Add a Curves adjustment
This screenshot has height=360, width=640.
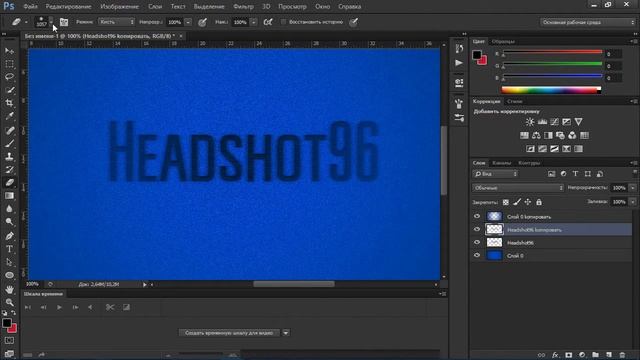point(554,122)
